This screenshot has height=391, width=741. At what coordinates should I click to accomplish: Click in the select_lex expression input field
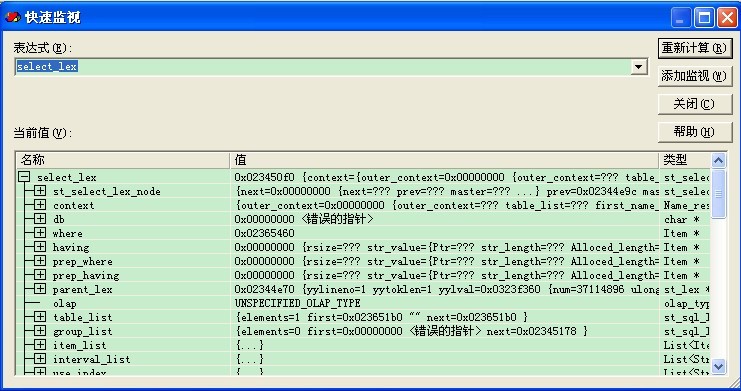(x=323, y=67)
